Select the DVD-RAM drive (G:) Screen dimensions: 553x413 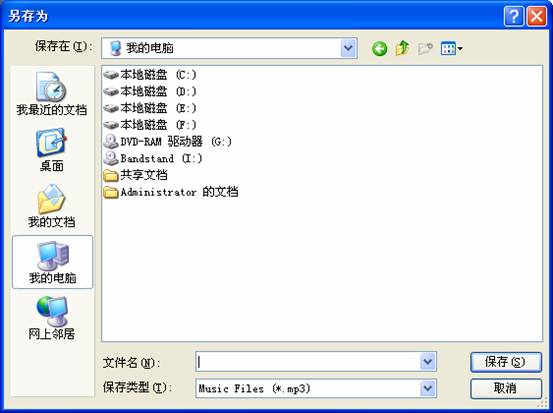[168, 142]
